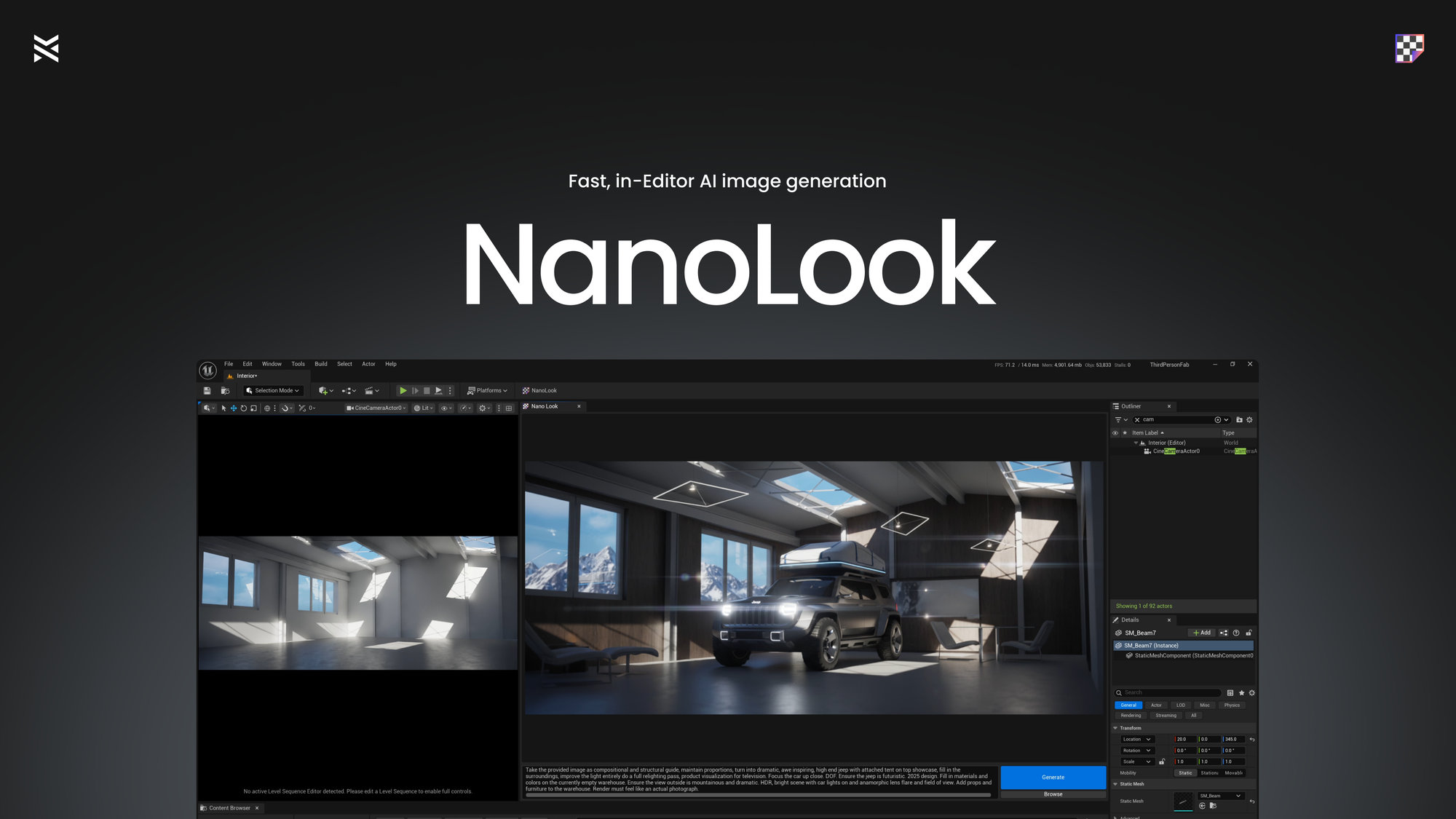Toggle the Outliner visibility eye column
The height and width of the screenshot is (819, 1456).
point(1115,433)
